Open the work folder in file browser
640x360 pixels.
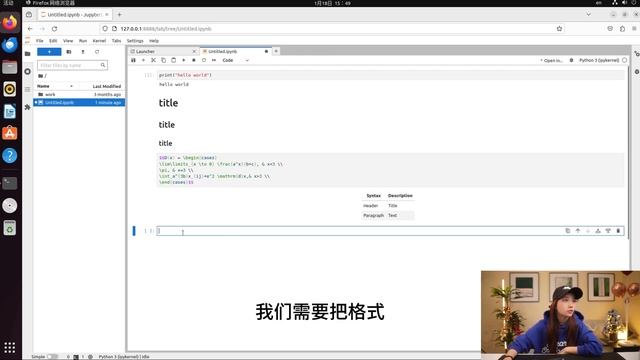pyautogui.click(x=79, y=94)
